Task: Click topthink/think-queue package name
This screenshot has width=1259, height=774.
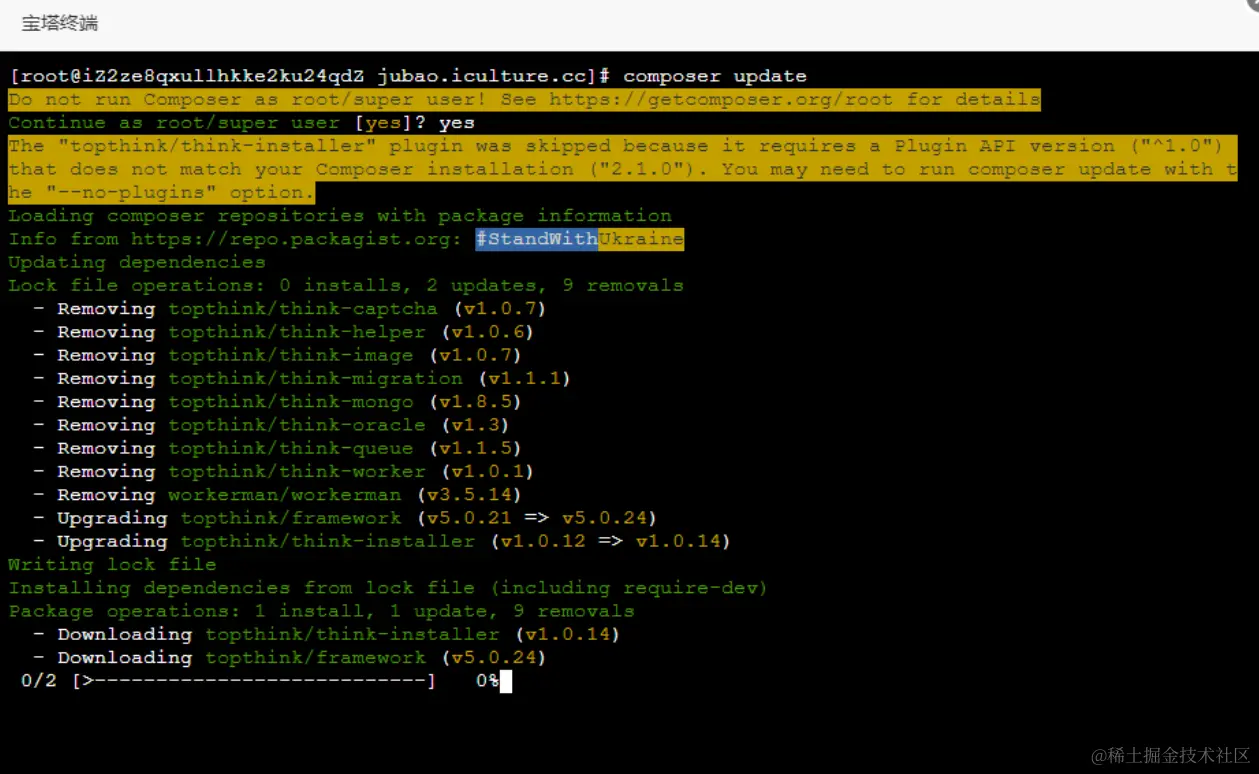Action: [291, 448]
